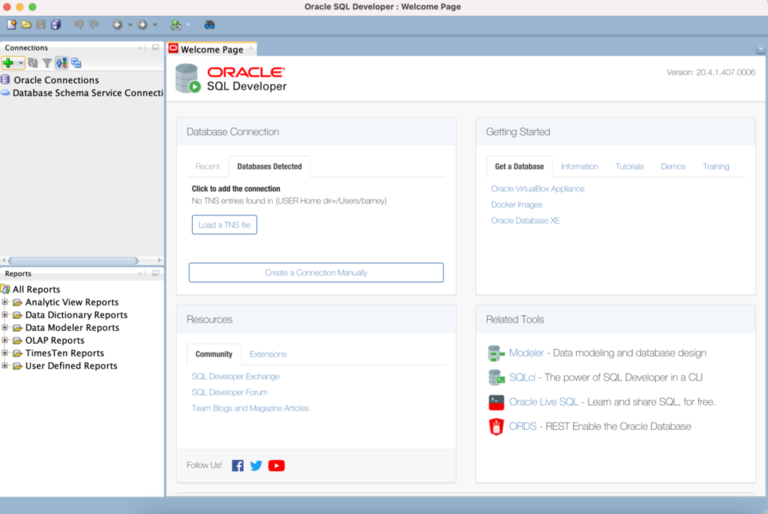Image resolution: width=768 pixels, height=514 pixels.
Task: Open the Oracle VirtualBox Appliance link
Action: 537,189
